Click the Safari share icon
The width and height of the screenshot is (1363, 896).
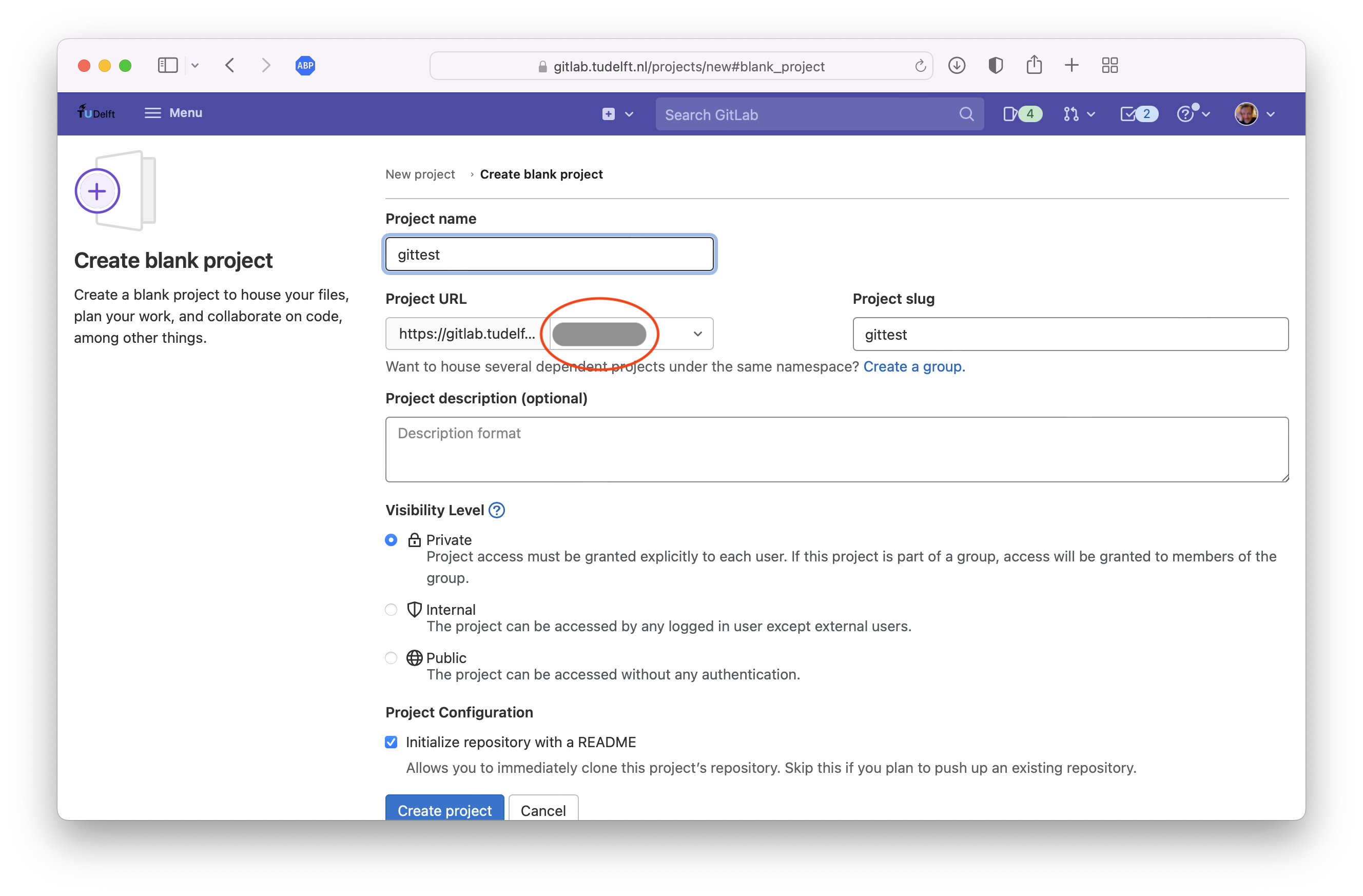pos(1034,64)
